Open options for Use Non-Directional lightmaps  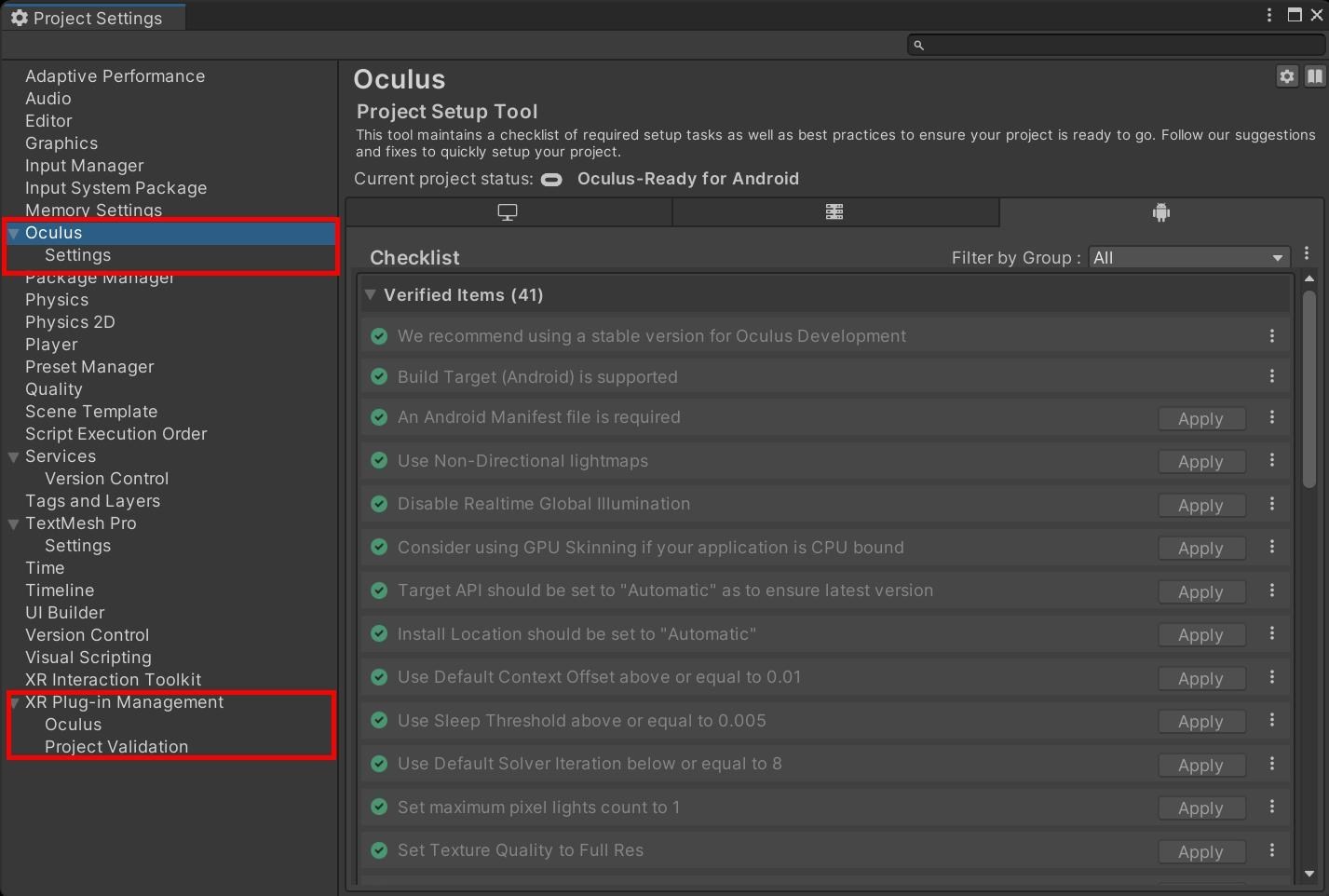click(1271, 461)
